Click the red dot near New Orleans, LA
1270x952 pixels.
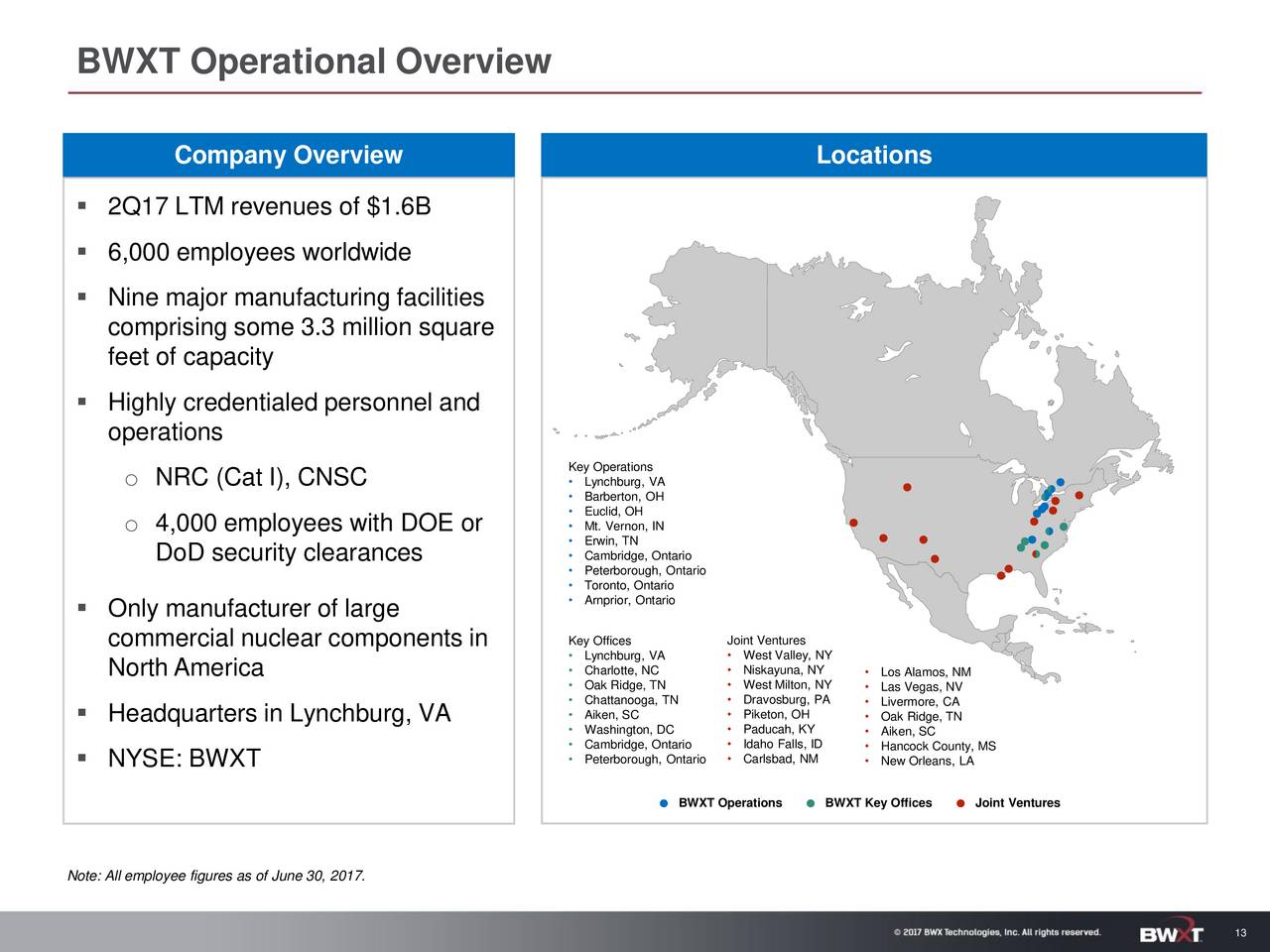click(1001, 577)
